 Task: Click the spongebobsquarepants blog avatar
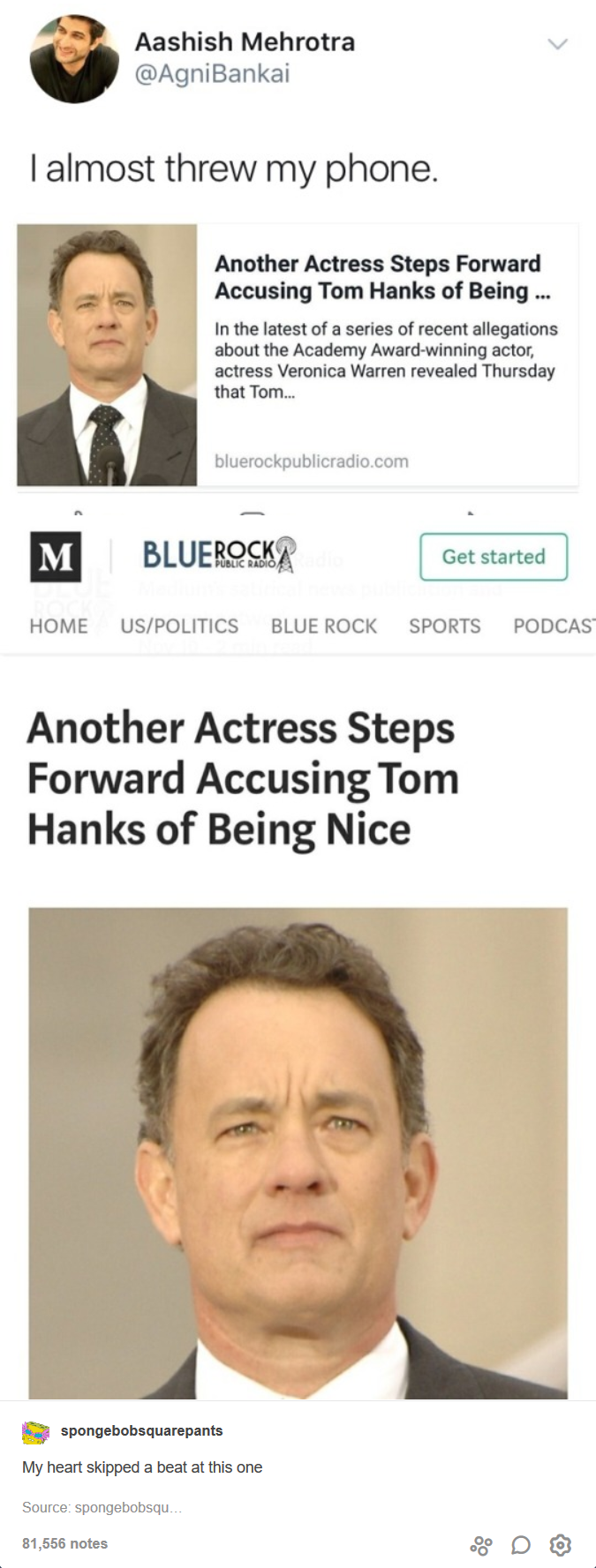point(35,1432)
